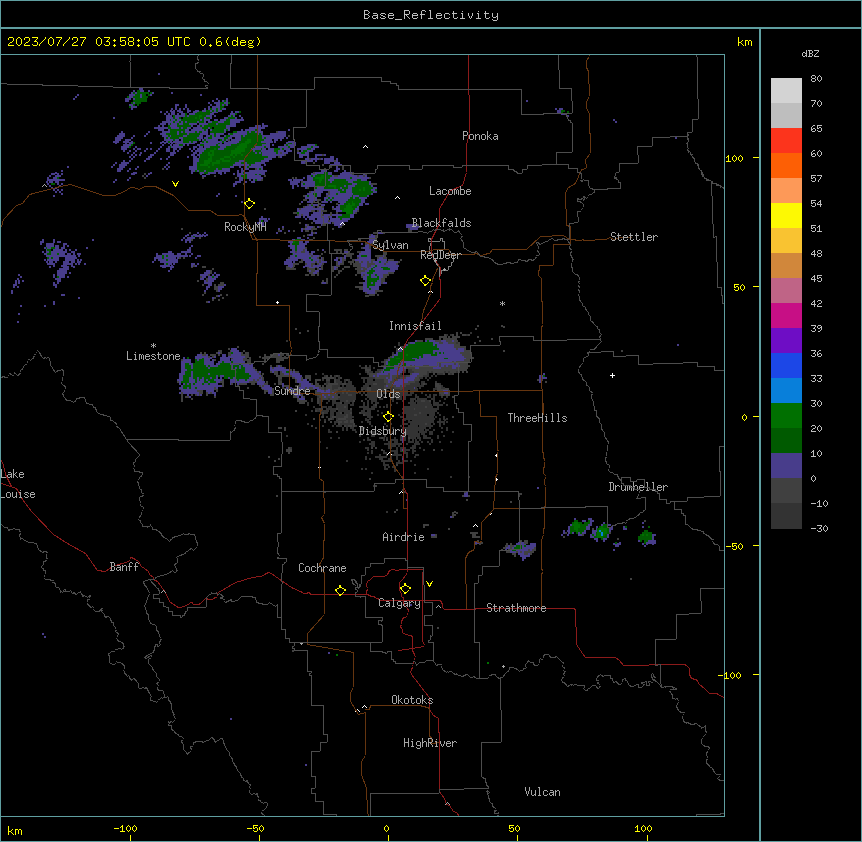Select the Okotoks label
This screenshot has height=842, width=862.
click(412, 700)
